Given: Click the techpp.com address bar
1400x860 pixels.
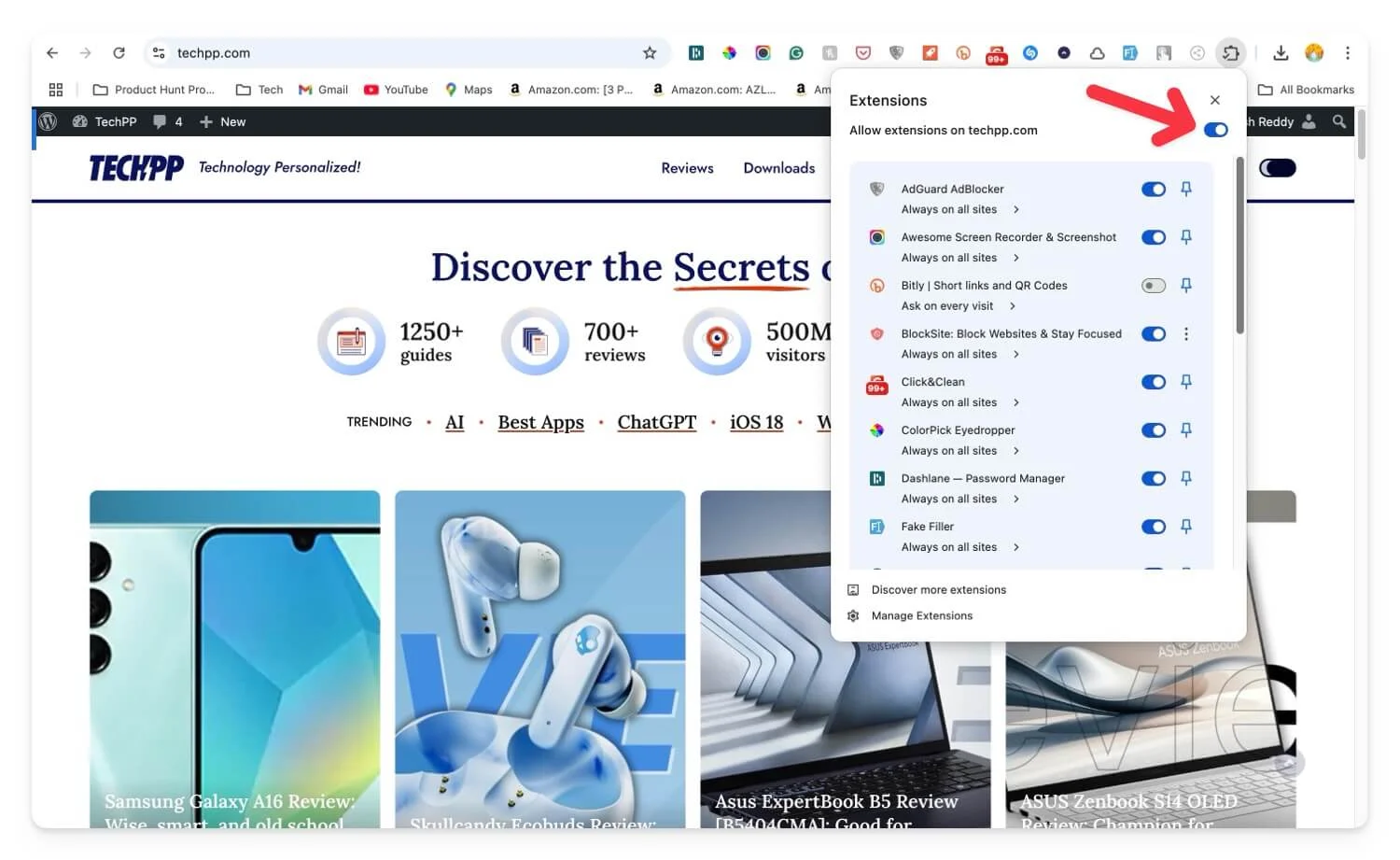Looking at the screenshot, I should coord(407,53).
